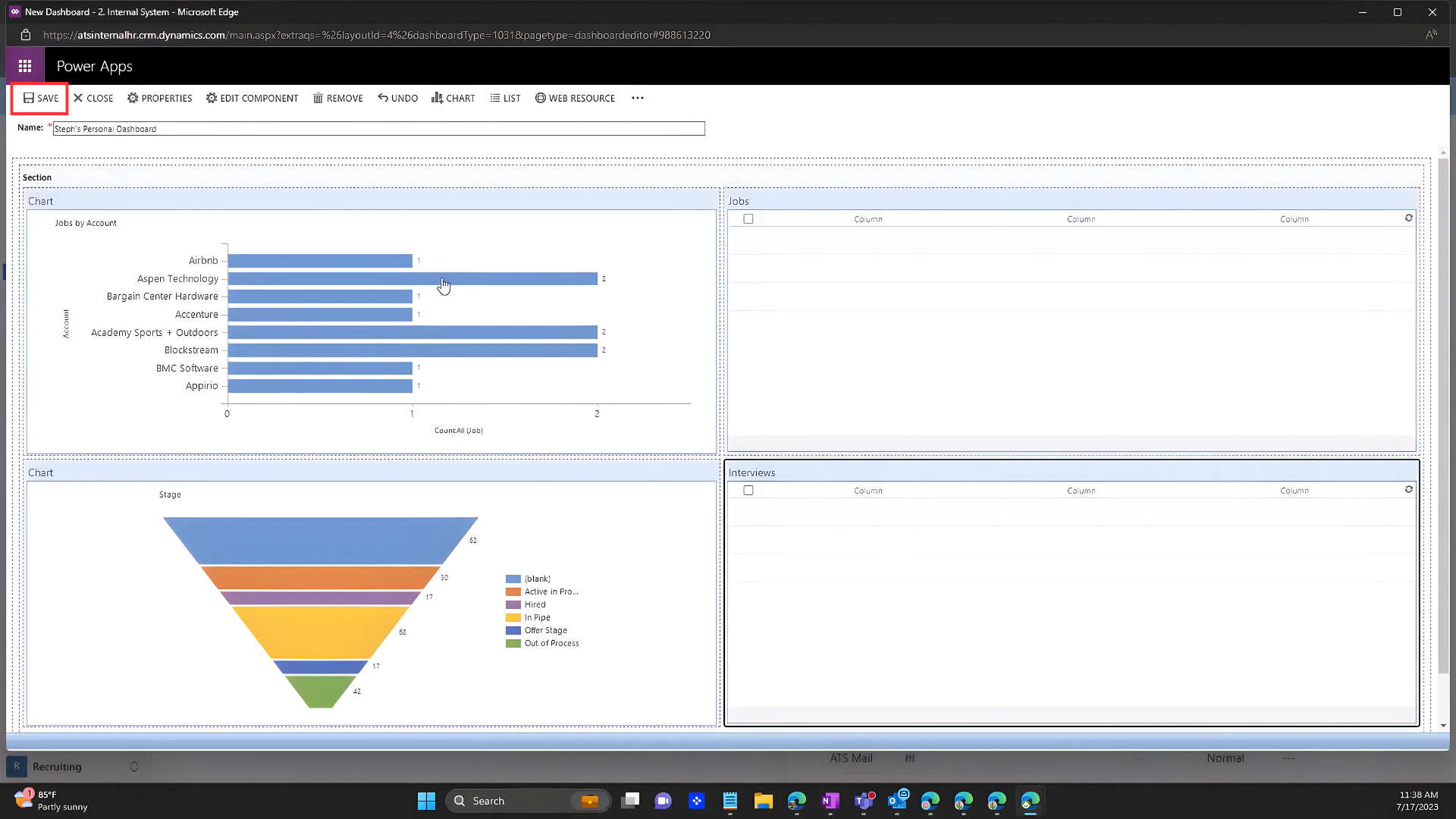Click Edit Component in the toolbar

(x=252, y=99)
